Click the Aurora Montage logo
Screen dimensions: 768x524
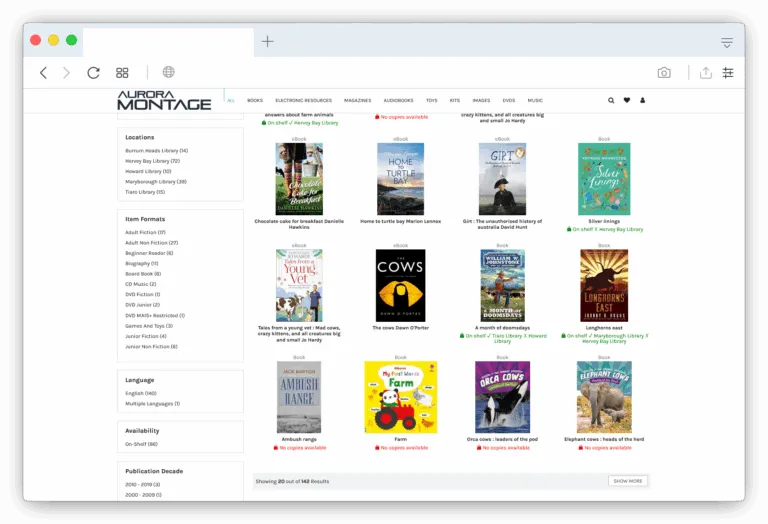click(164, 100)
